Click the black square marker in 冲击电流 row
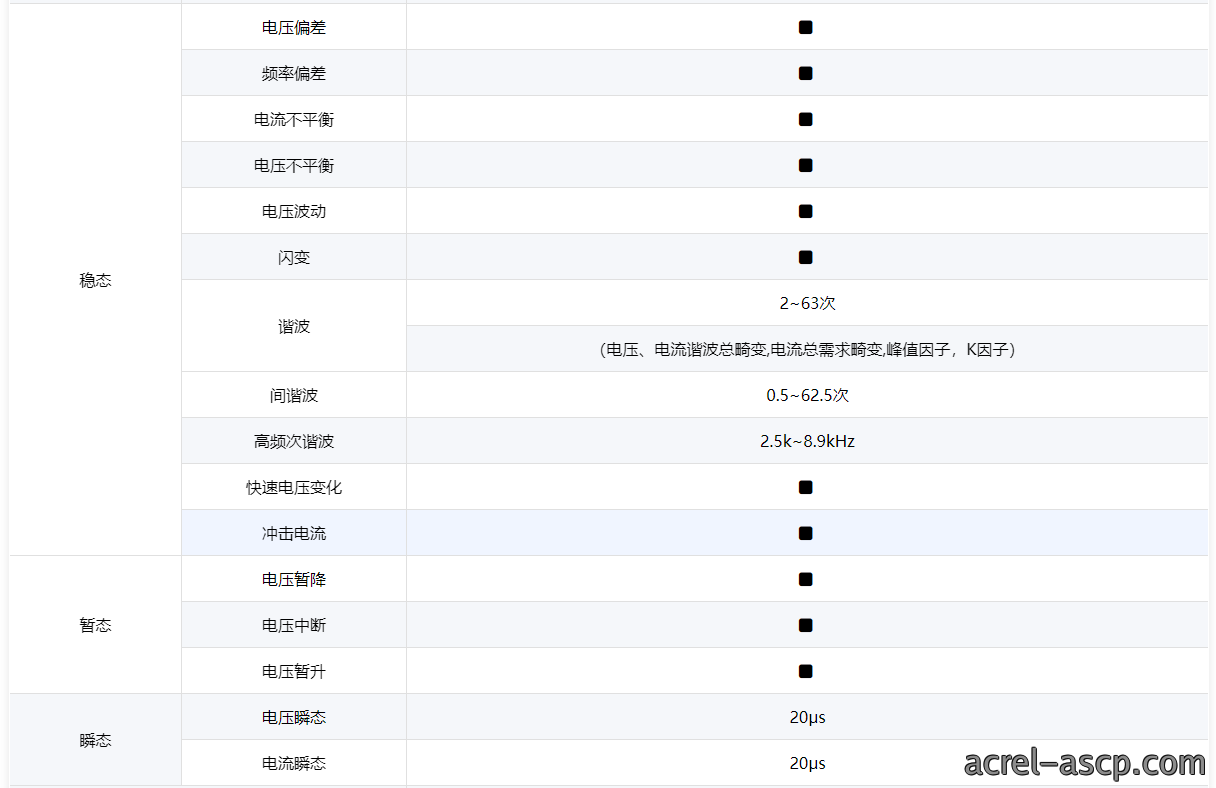 click(x=805, y=533)
